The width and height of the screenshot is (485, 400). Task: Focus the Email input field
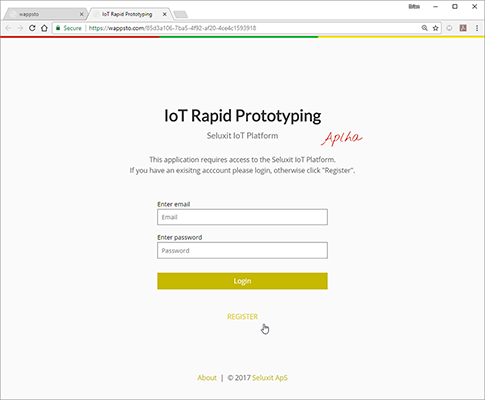pyautogui.click(x=242, y=217)
